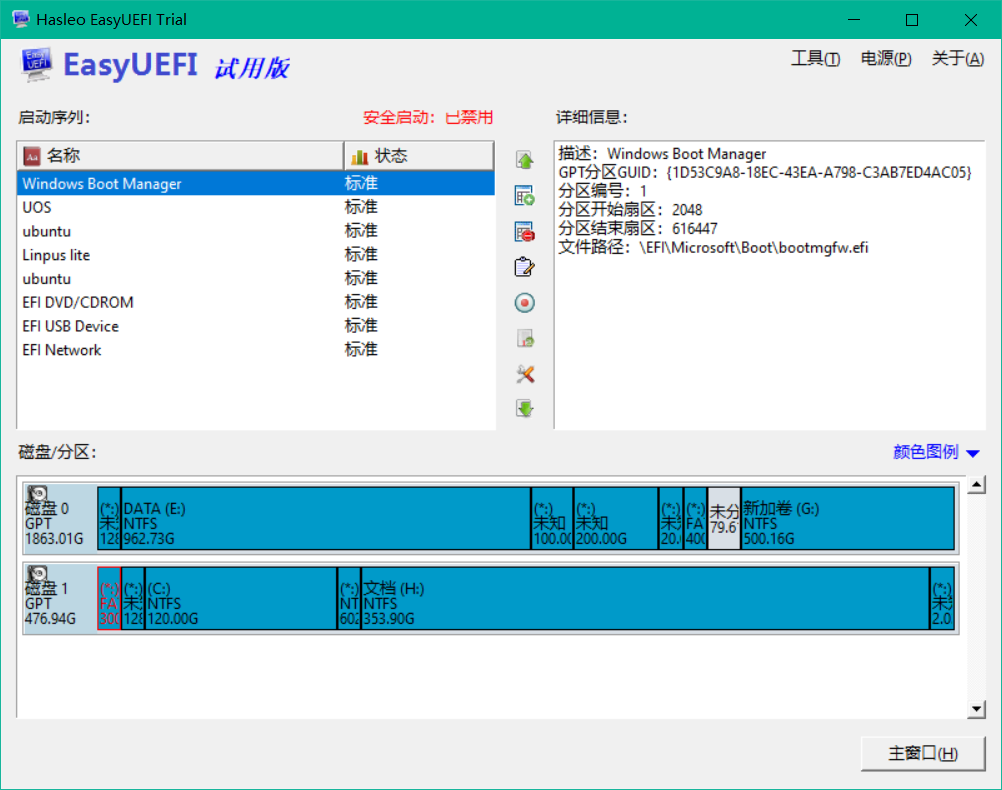
Task: Select the Linpus lite boot entry
Action: click(x=256, y=255)
